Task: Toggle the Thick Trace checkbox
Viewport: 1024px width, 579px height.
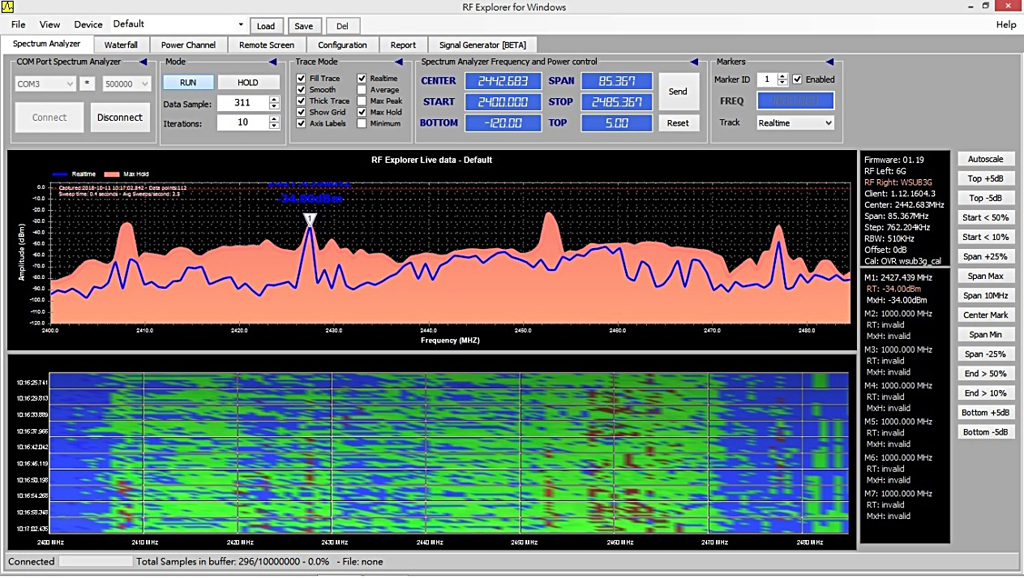Action: pos(301,101)
